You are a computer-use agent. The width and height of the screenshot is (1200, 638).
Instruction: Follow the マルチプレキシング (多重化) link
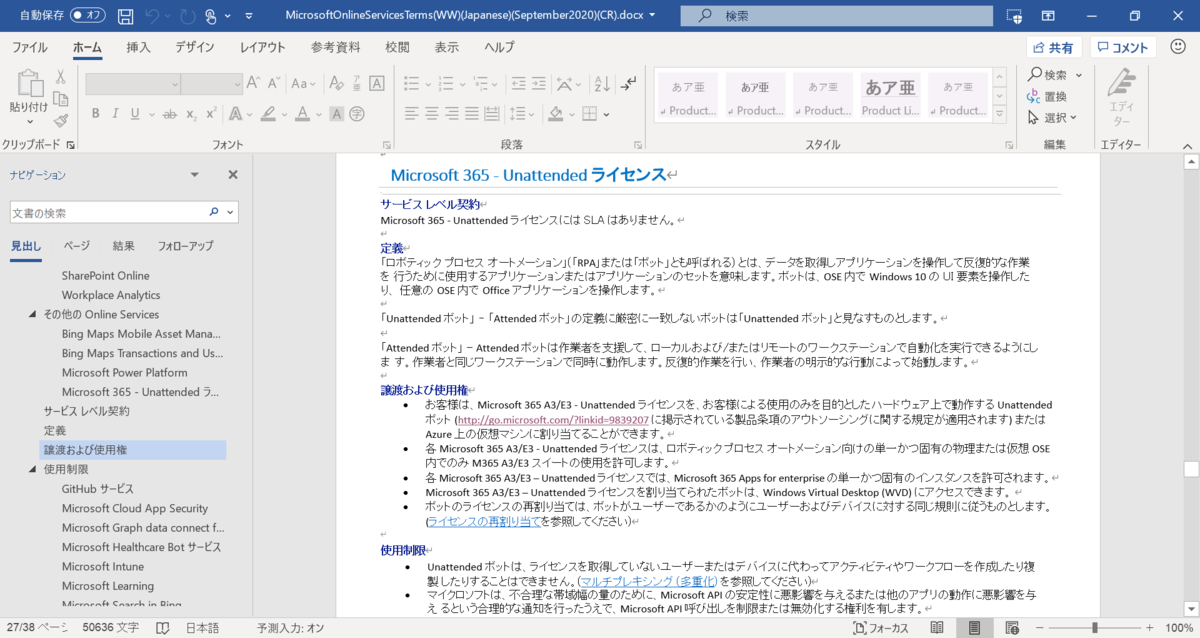click(647, 581)
